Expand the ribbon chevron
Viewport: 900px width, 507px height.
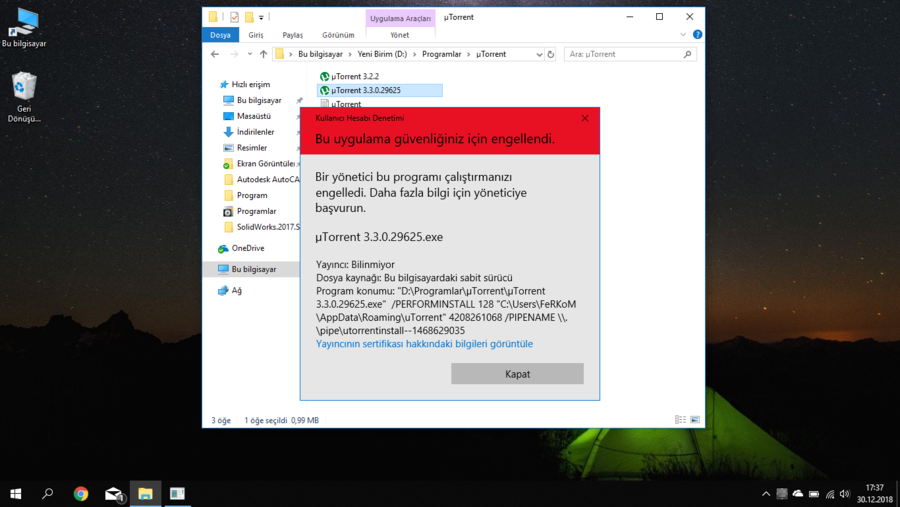(x=683, y=34)
